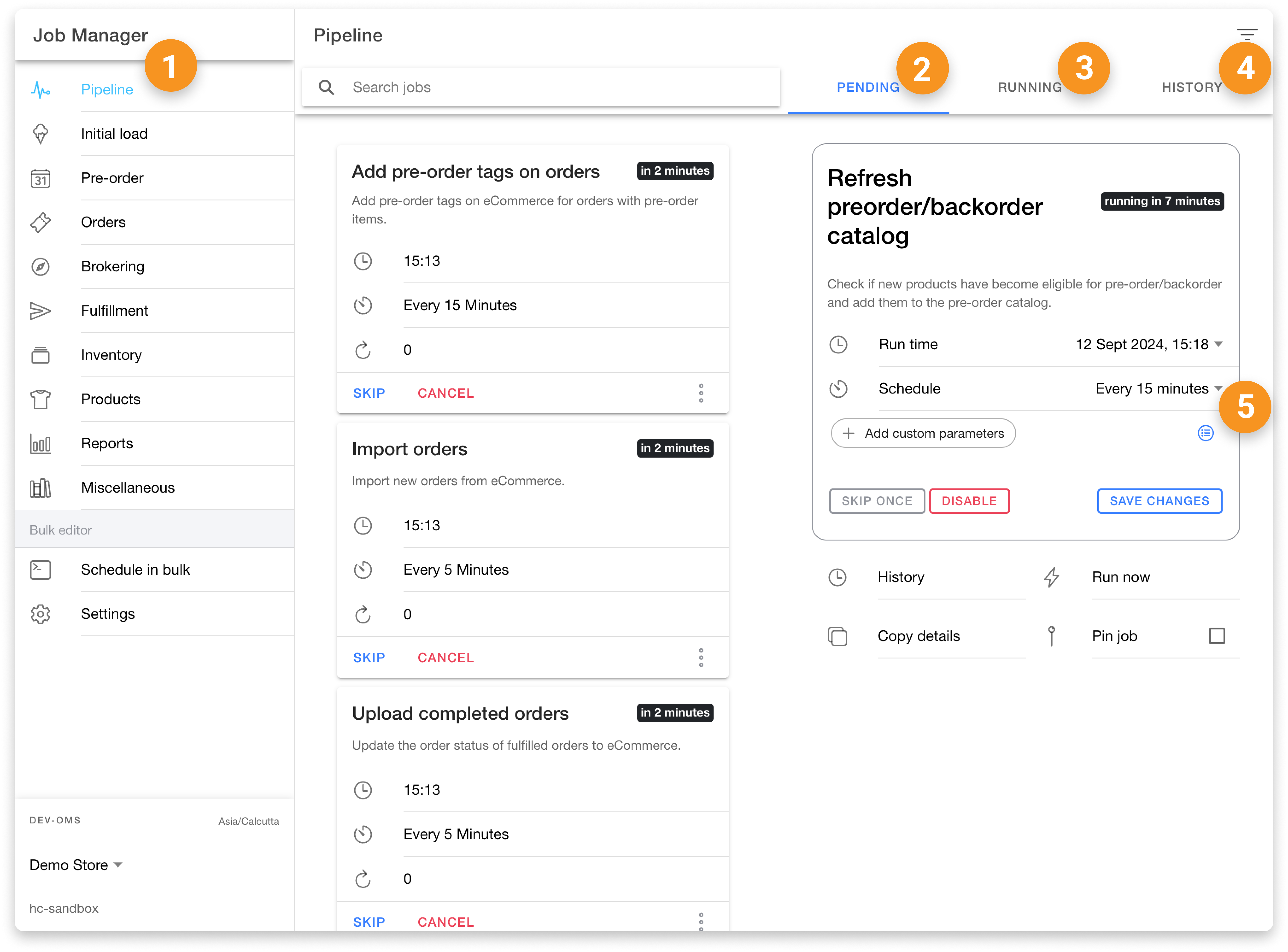This screenshot has height=952, width=1288.
Task: Click the blue list icon beside custom parameters
Action: 1205,433
